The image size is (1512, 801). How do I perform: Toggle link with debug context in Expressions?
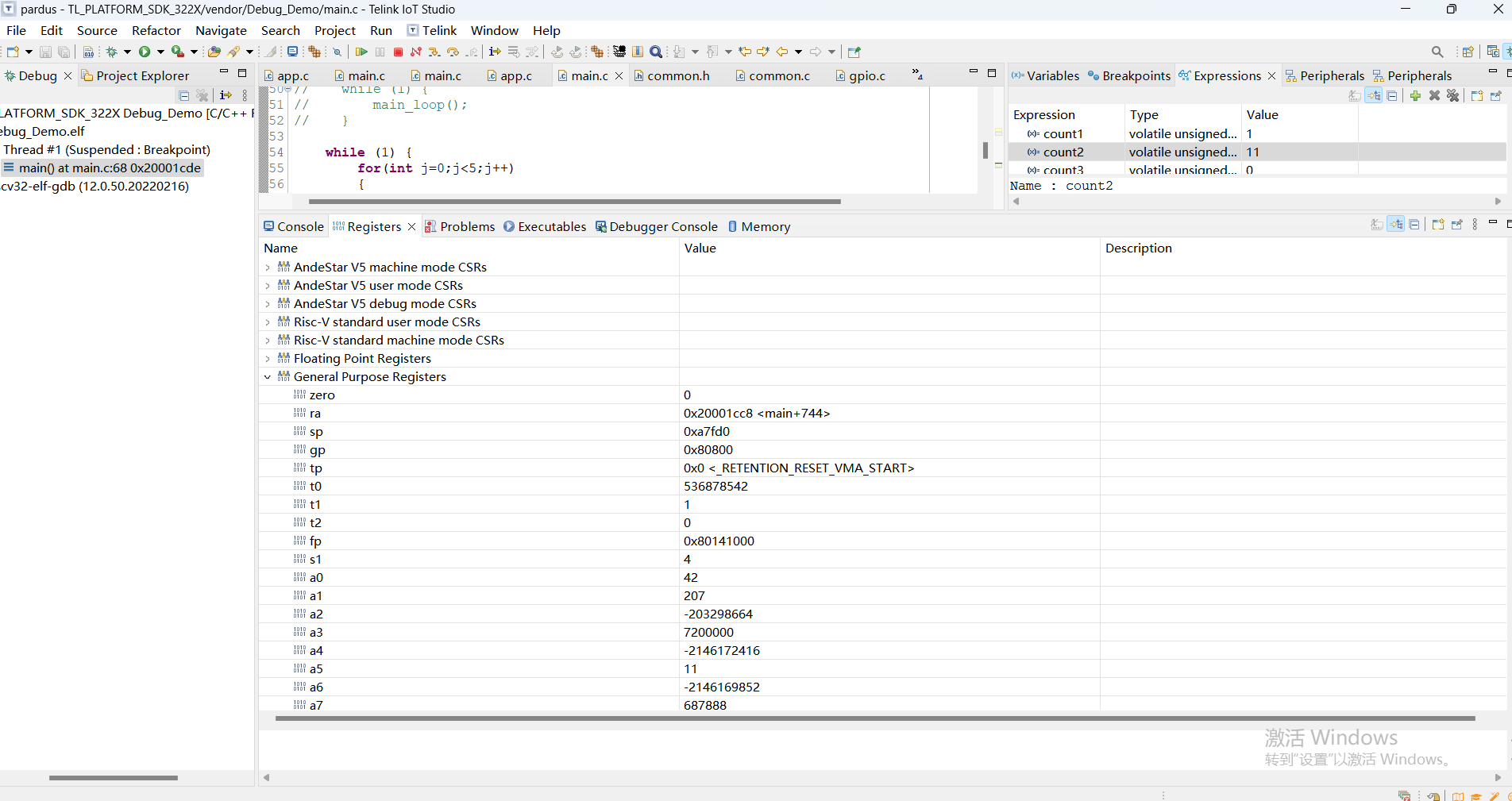tap(1374, 95)
